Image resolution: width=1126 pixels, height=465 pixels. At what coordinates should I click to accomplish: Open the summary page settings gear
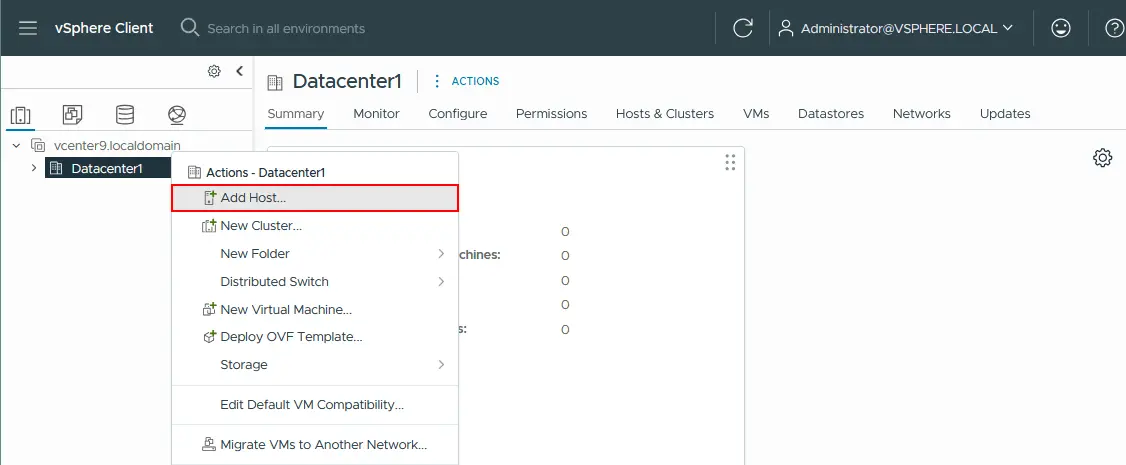pos(1102,158)
